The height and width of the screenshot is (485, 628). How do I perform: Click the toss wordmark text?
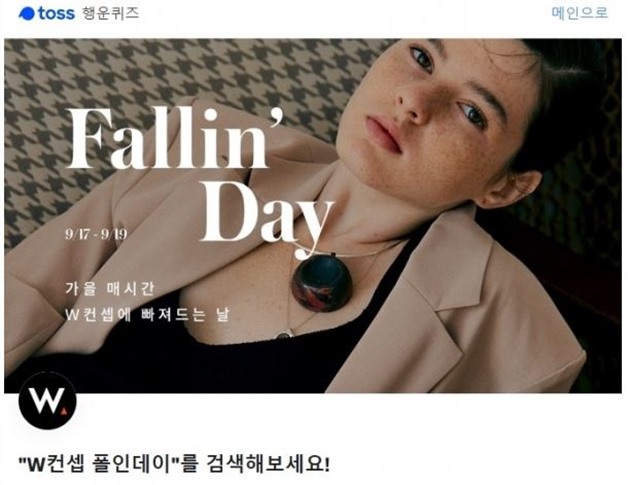point(56,13)
